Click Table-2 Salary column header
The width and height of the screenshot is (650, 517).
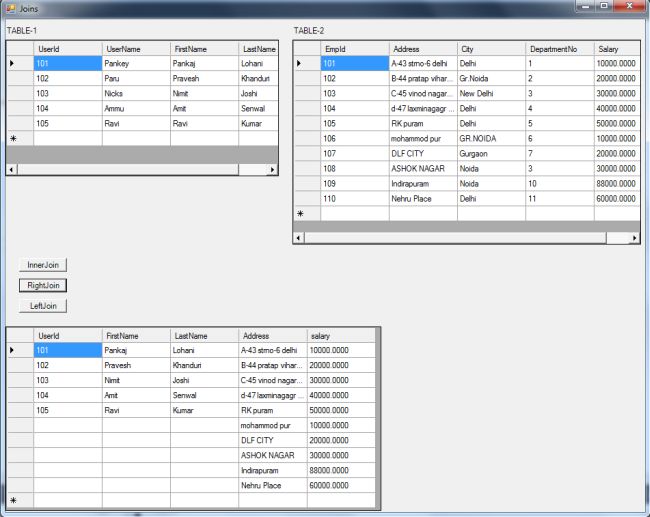coord(617,49)
